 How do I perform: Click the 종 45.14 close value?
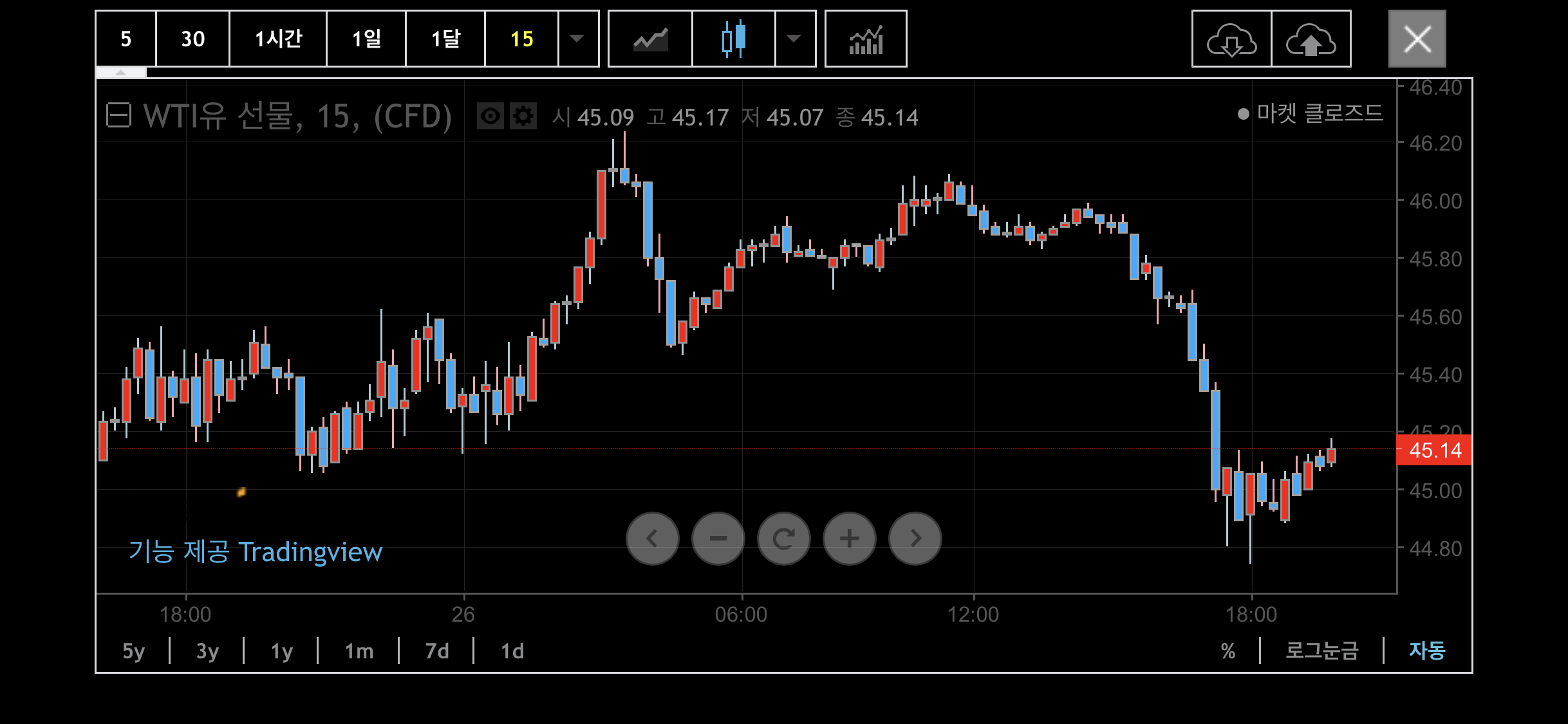point(877,117)
